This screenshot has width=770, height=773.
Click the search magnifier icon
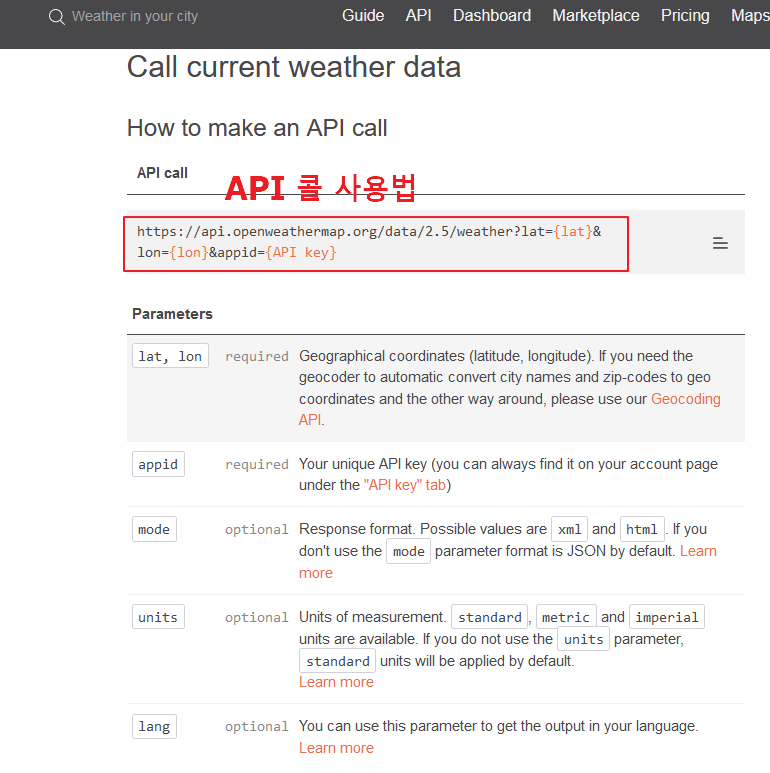(57, 17)
